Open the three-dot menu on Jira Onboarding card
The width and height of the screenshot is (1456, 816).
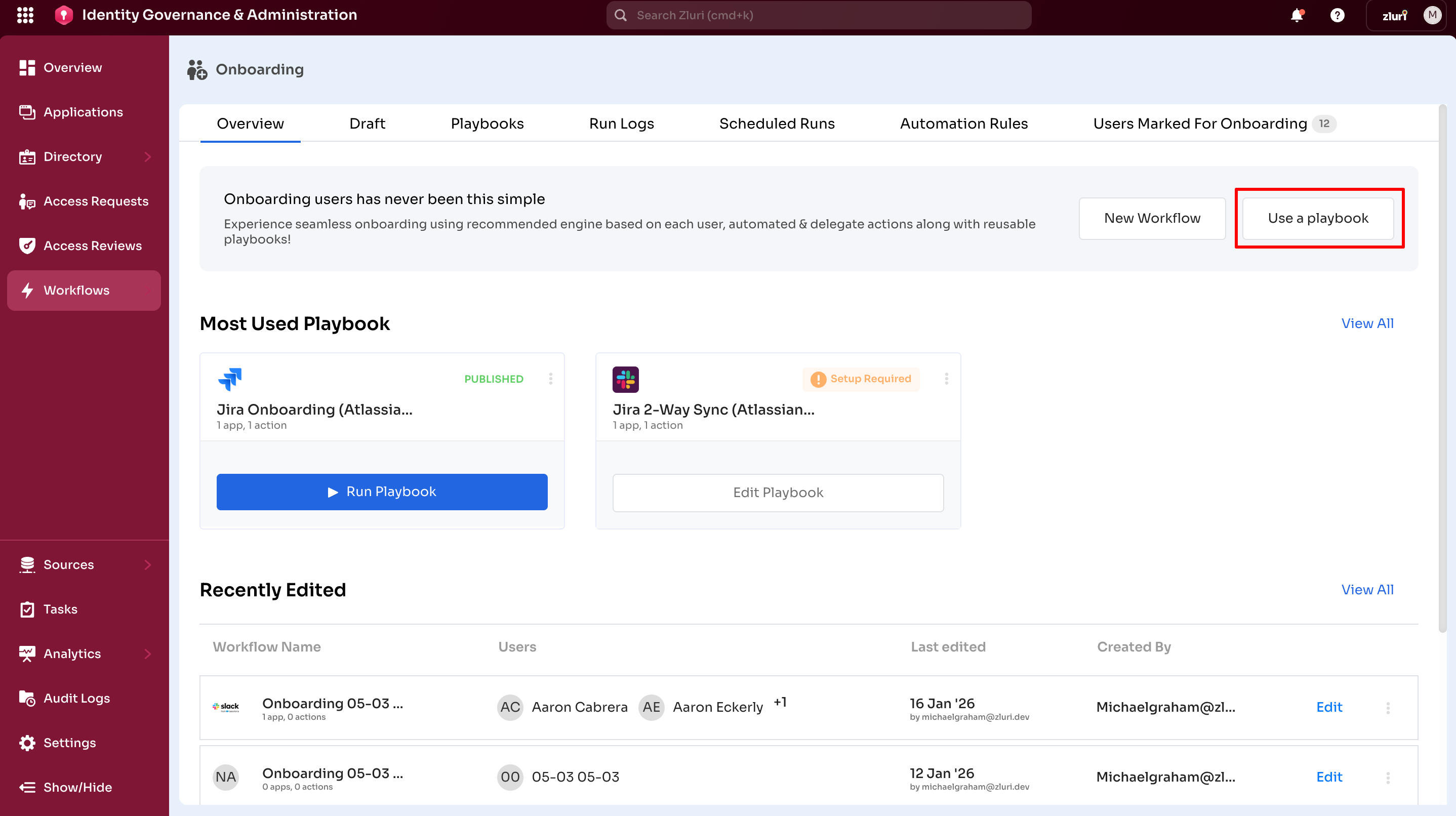[550, 379]
